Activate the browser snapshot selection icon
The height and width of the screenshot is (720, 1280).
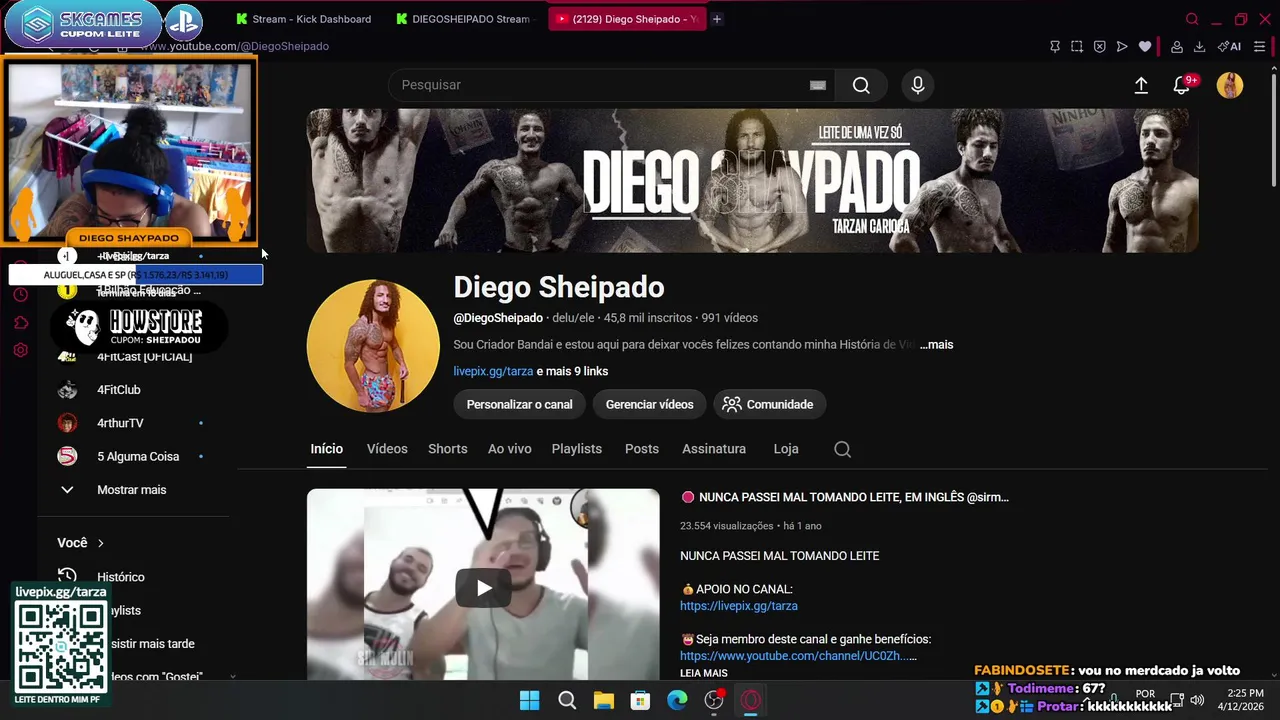[1077, 46]
